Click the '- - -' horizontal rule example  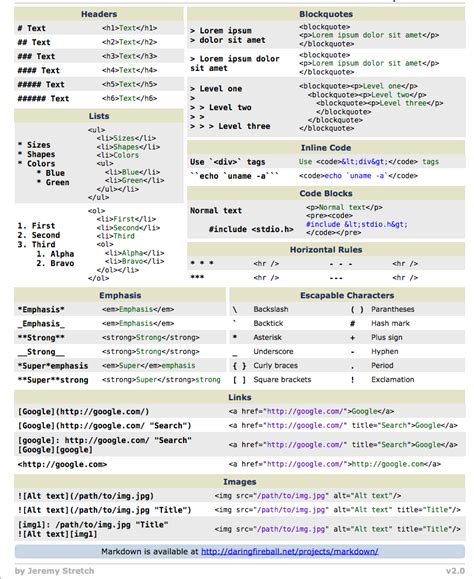coord(341,264)
